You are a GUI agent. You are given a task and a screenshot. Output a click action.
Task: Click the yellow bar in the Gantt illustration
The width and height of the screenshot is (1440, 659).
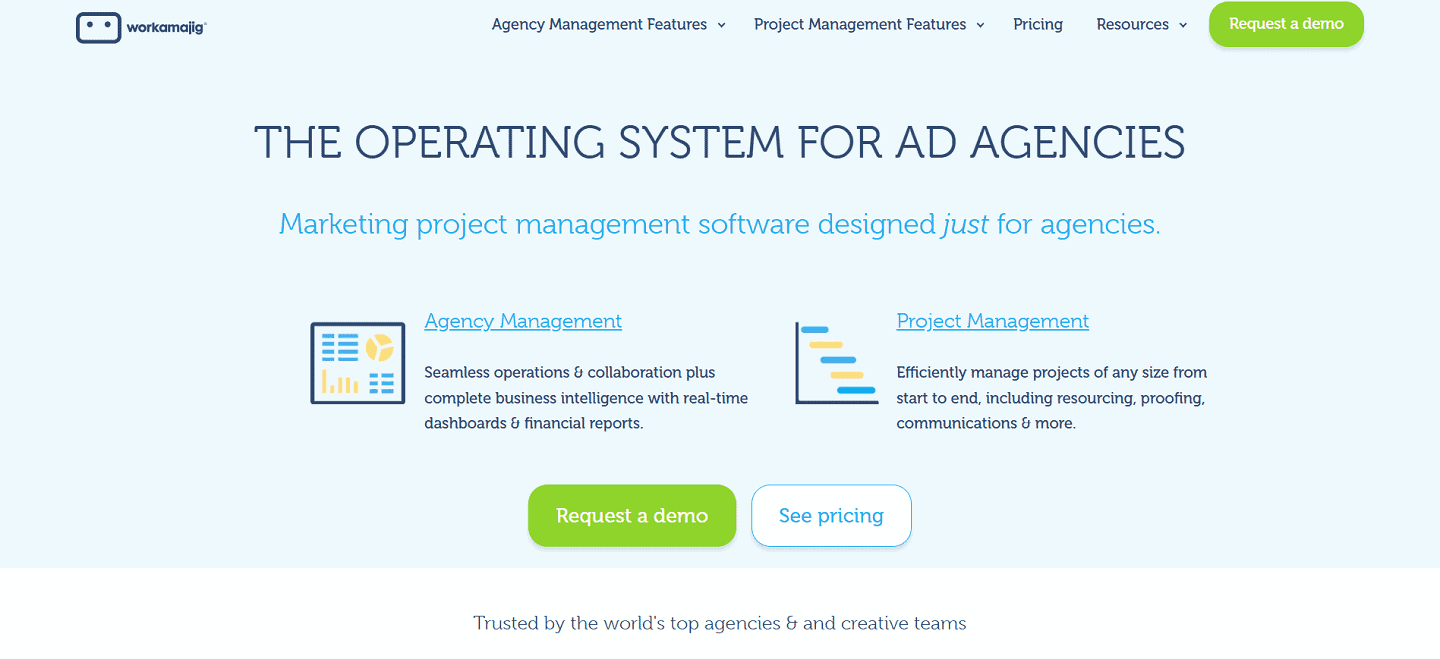pos(826,344)
